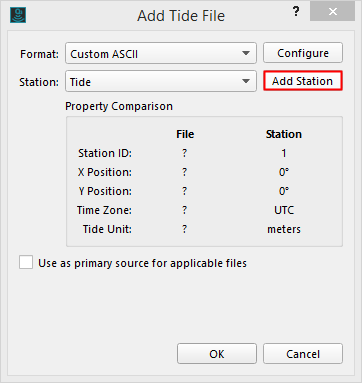Click the Station ID file value
362x383 pixels.
click(x=185, y=153)
